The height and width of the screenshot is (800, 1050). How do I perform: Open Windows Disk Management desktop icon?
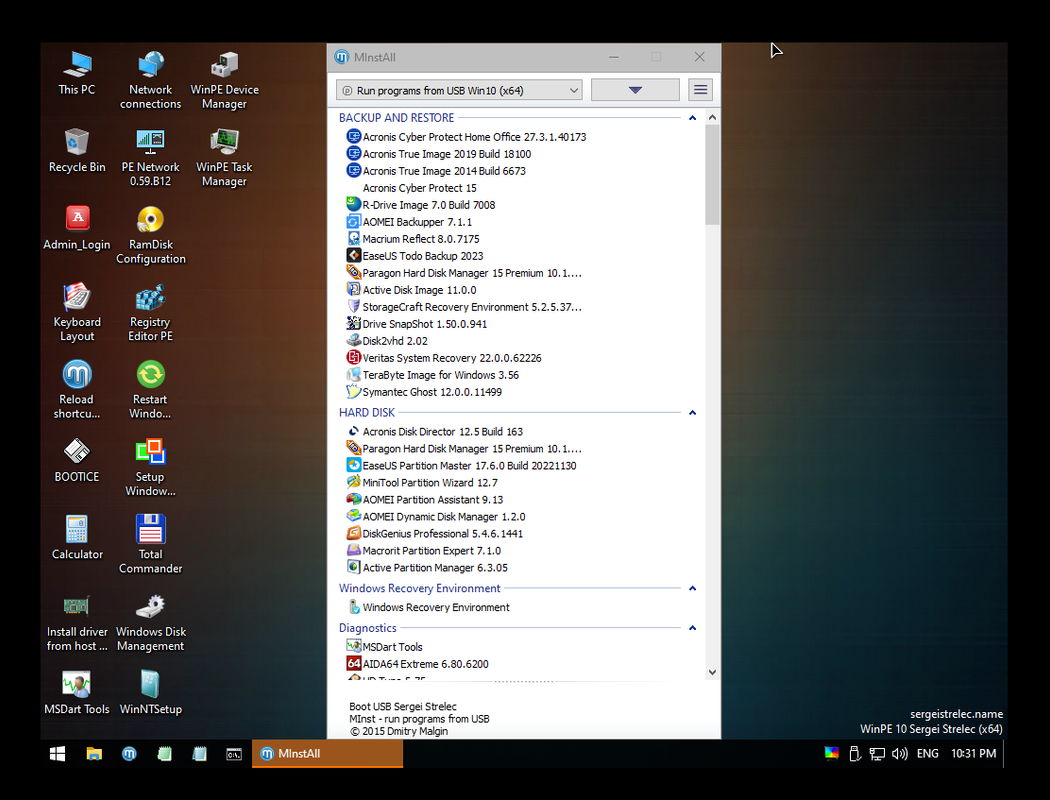coord(151,623)
